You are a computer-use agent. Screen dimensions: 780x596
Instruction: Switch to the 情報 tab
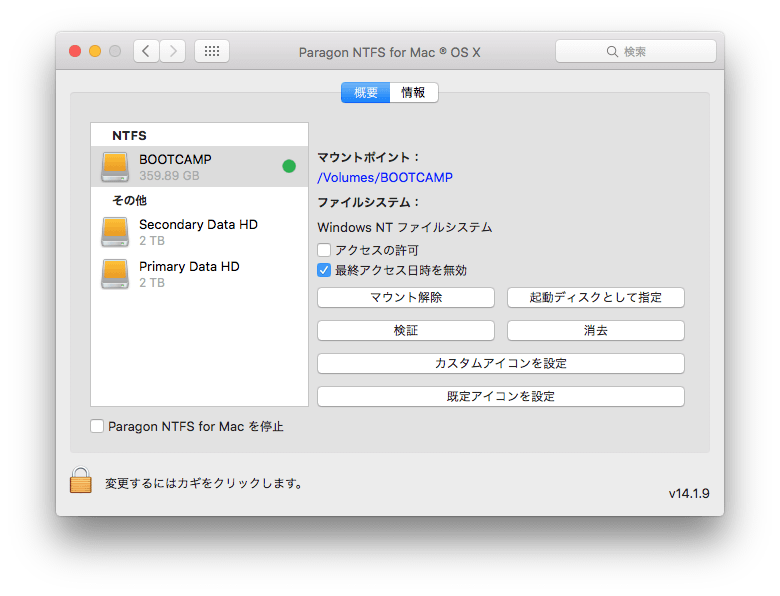coord(414,93)
